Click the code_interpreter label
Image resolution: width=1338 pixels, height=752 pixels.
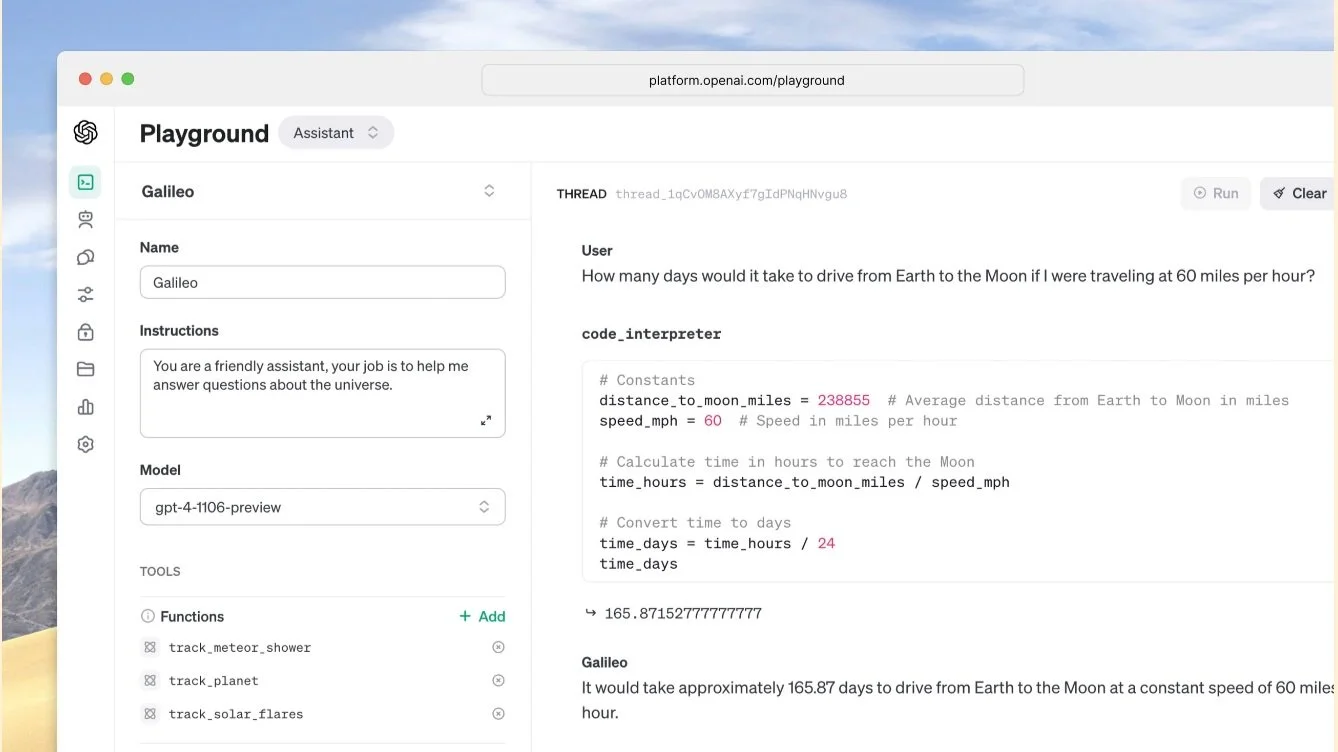point(651,334)
